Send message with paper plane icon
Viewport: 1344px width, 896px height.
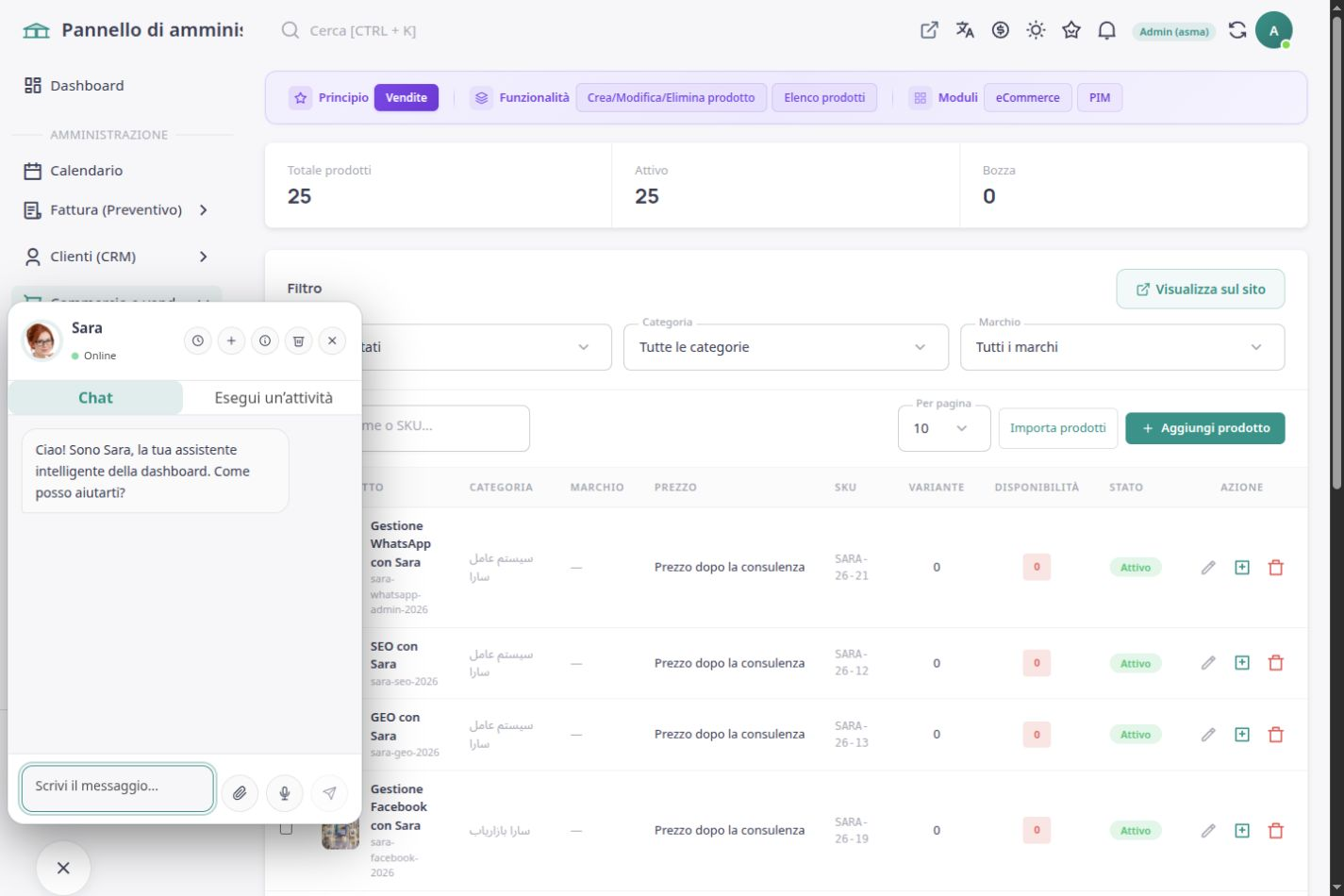329,793
